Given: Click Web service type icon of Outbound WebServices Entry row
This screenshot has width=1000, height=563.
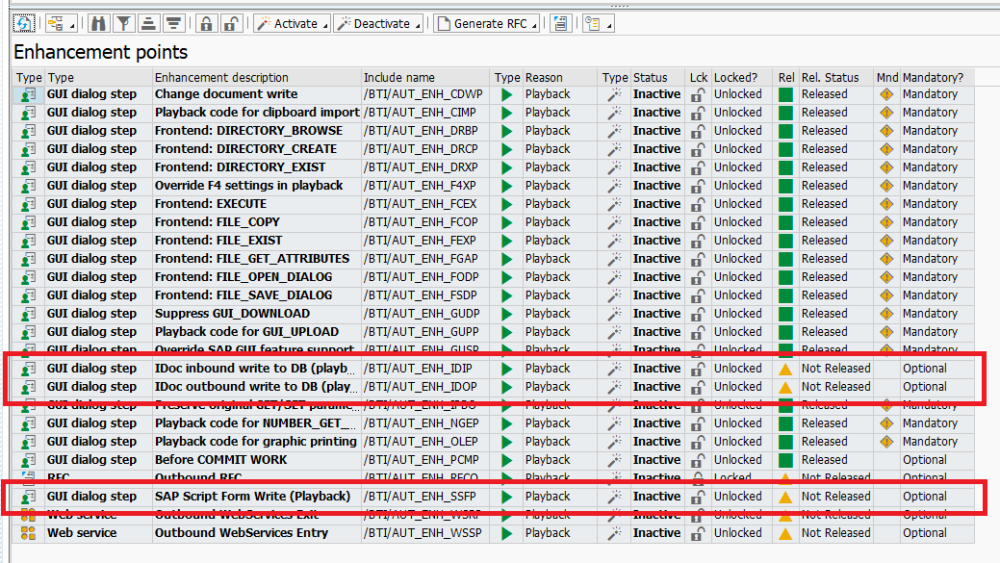Looking at the screenshot, I should (28, 533).
